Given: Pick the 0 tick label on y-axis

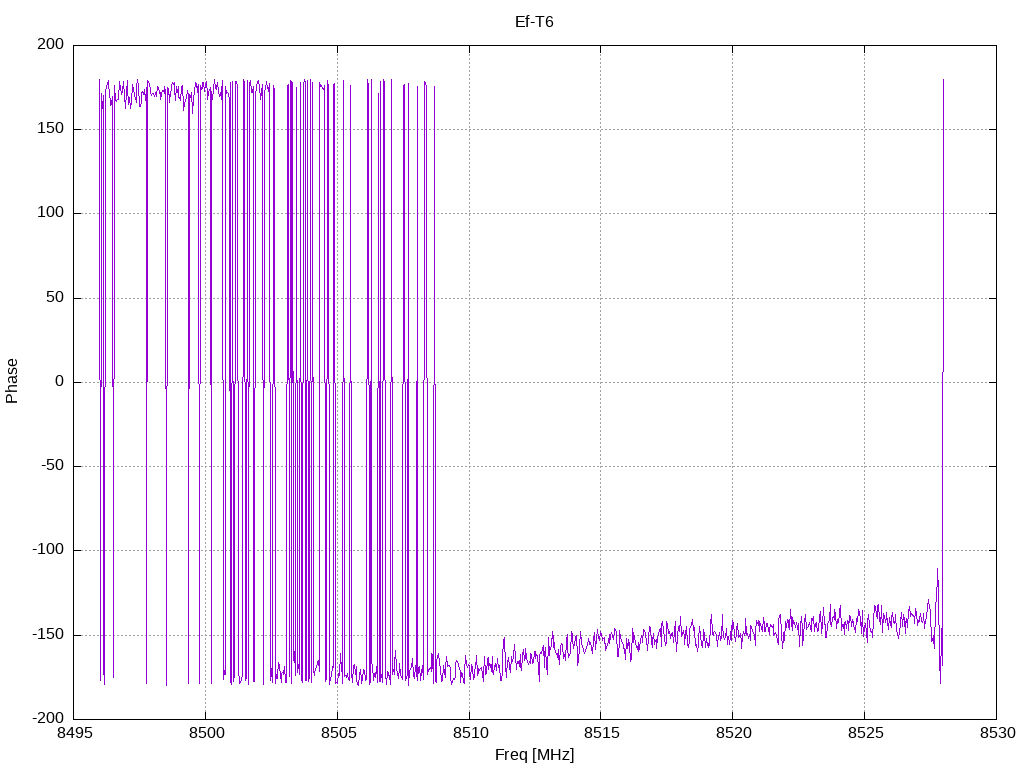Looking at the screenshot, I should point(61,382).
